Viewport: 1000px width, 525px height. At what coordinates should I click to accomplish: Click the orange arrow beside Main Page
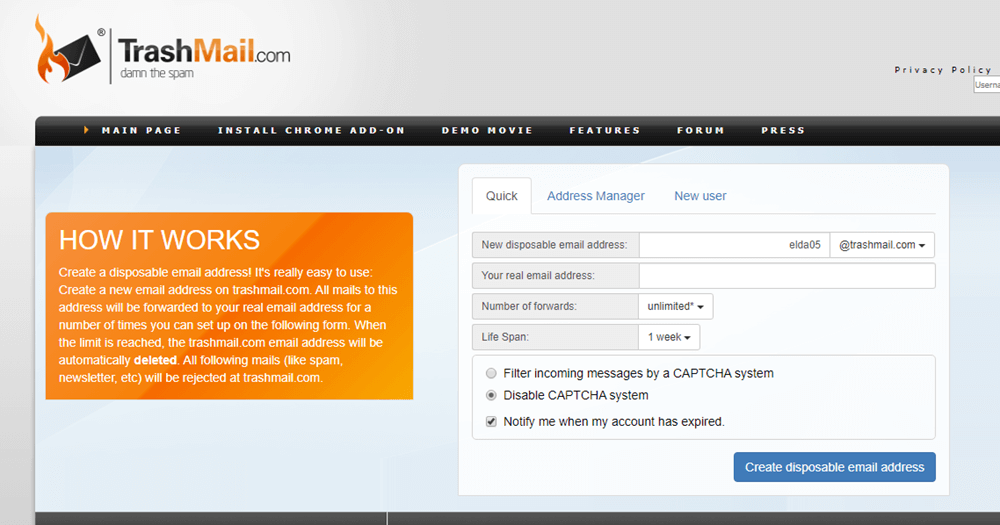[87, 130]
